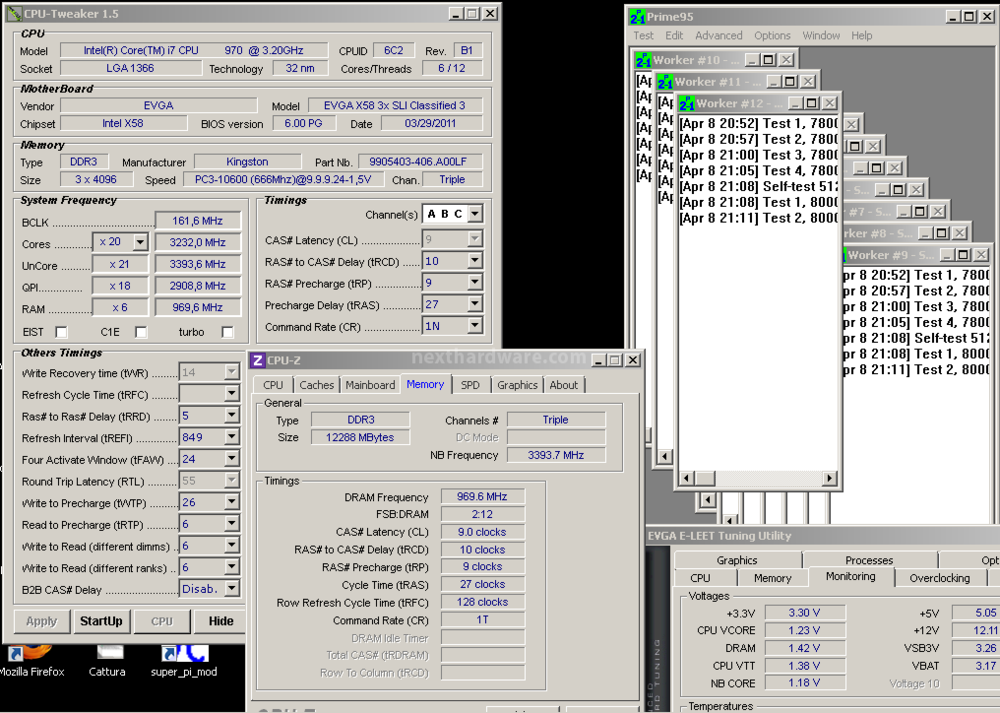Enable the EIST checkbox
Screen dimensions: 1000x713
click(61, 332)
